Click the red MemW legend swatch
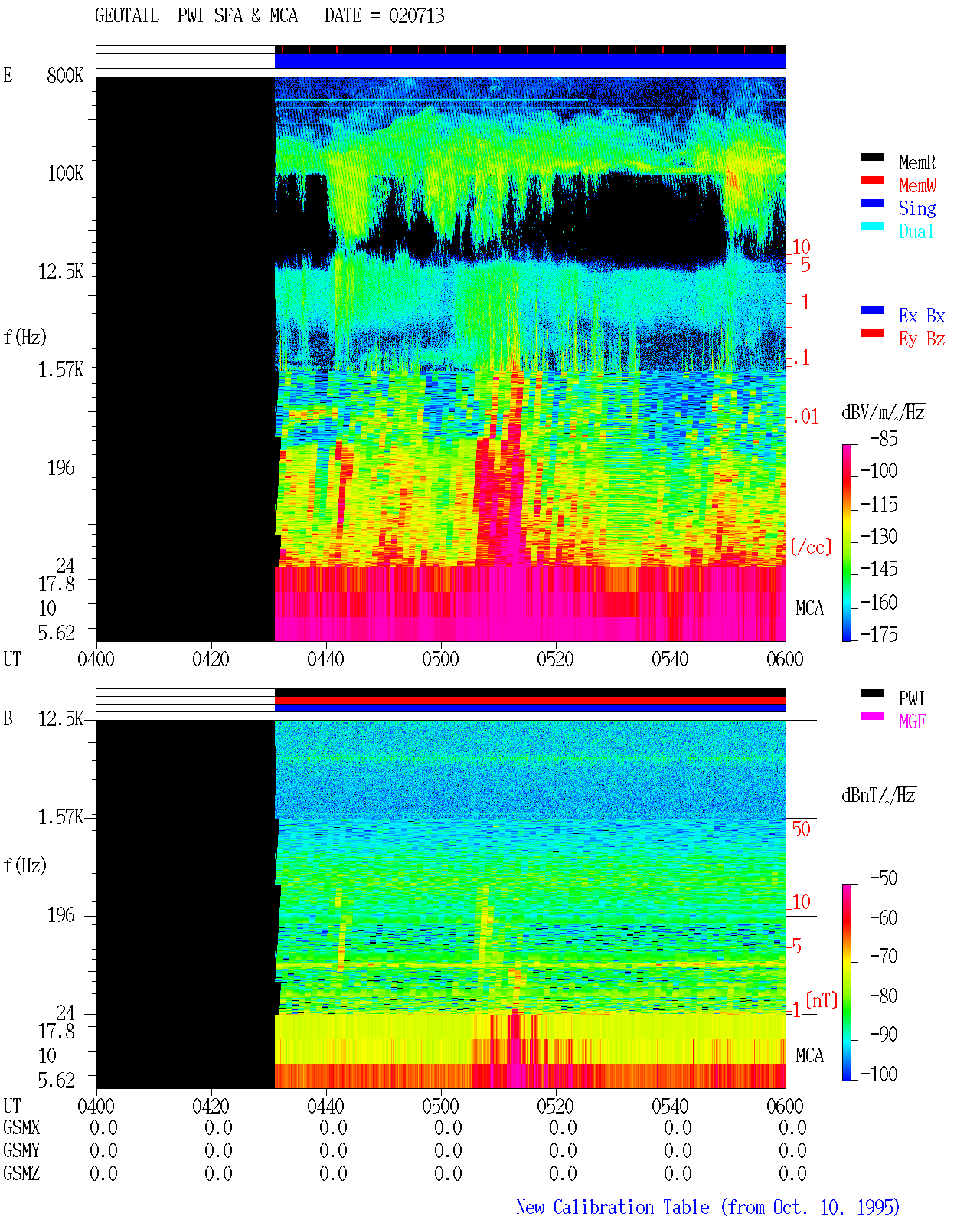Image resolution: width=980 pixels, height=1220 pixels. coord(873,180)
